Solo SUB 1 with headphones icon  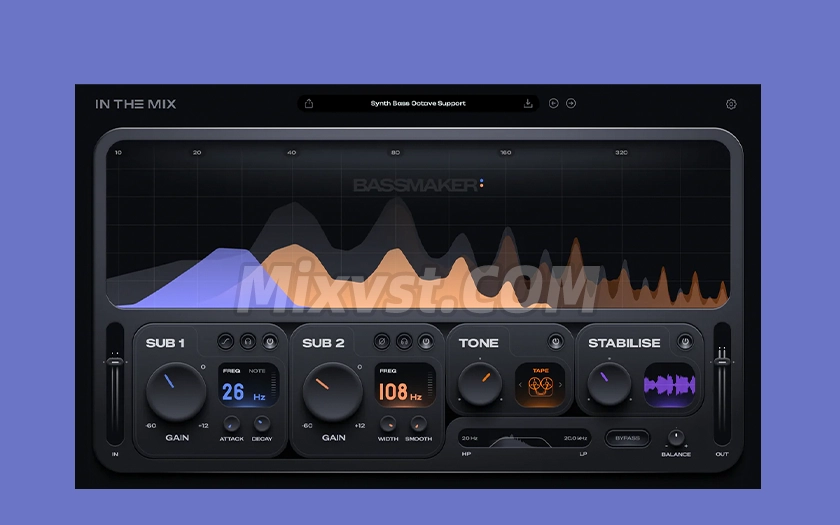point(248,341)
